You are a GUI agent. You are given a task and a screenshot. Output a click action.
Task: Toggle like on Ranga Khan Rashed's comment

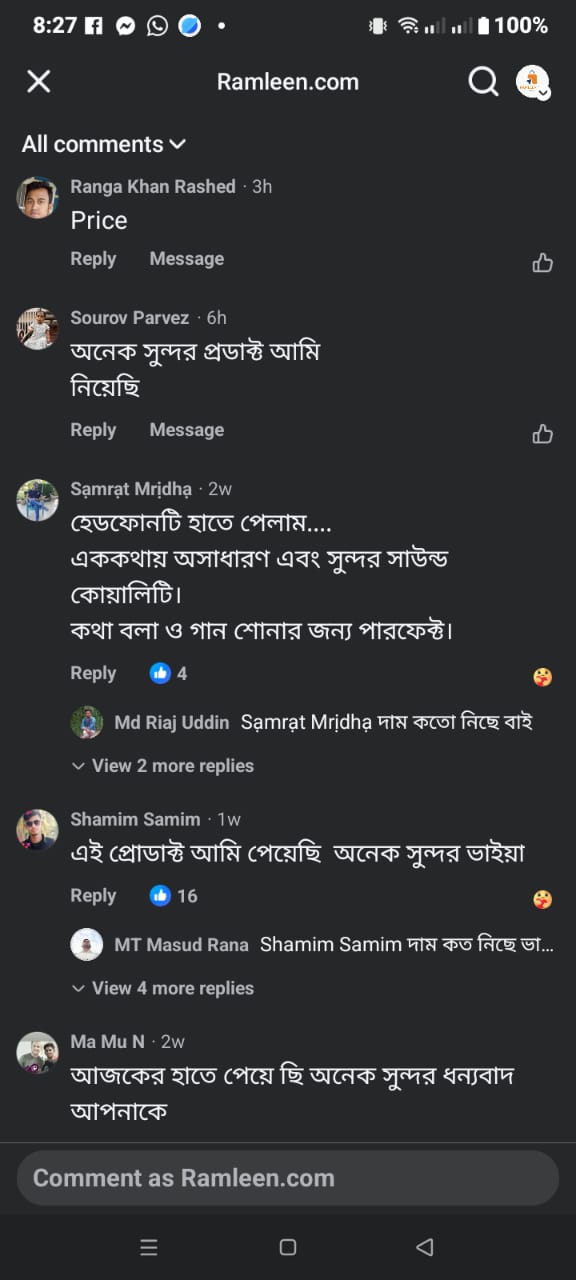click(542, 262)
